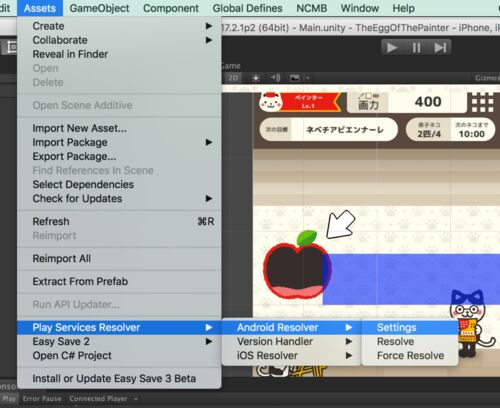Viewport: 500px width, 408px height.
Task: Toggle scene audio speaker icon
Action: 275,78
